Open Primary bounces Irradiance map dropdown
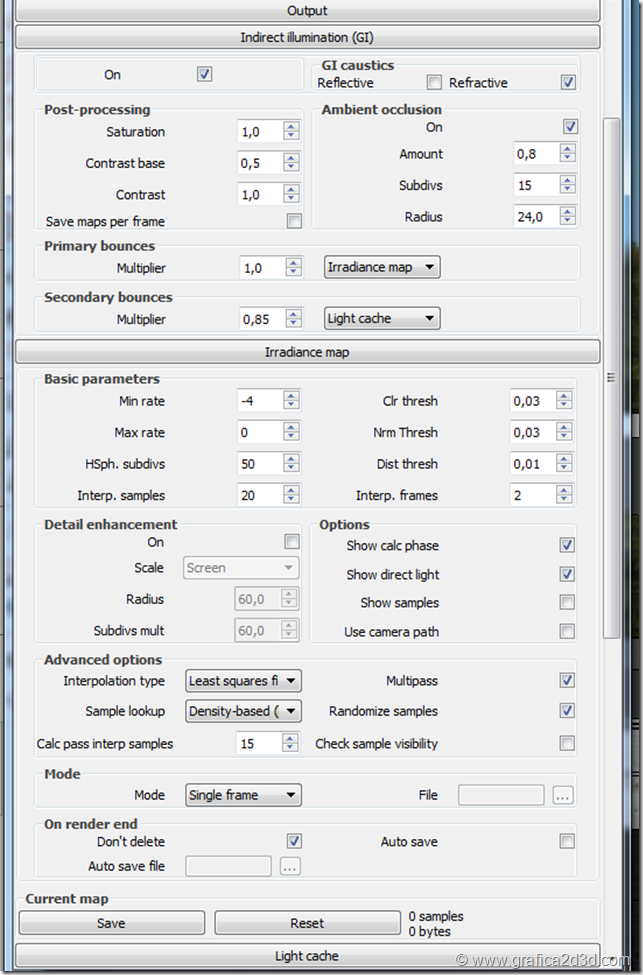 [x=383, y=268]
